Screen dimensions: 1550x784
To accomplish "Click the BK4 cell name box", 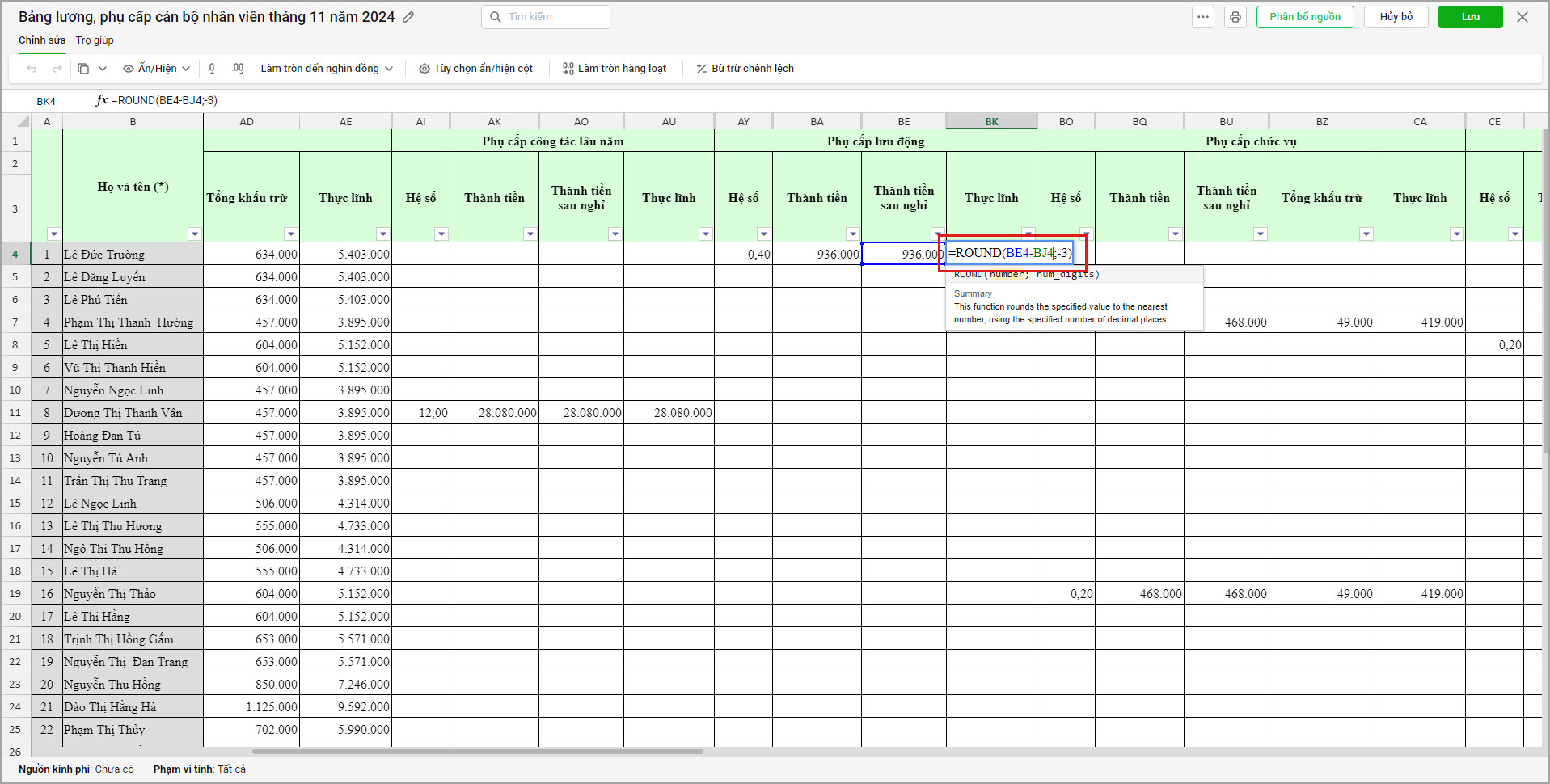I will coord(46,101).
